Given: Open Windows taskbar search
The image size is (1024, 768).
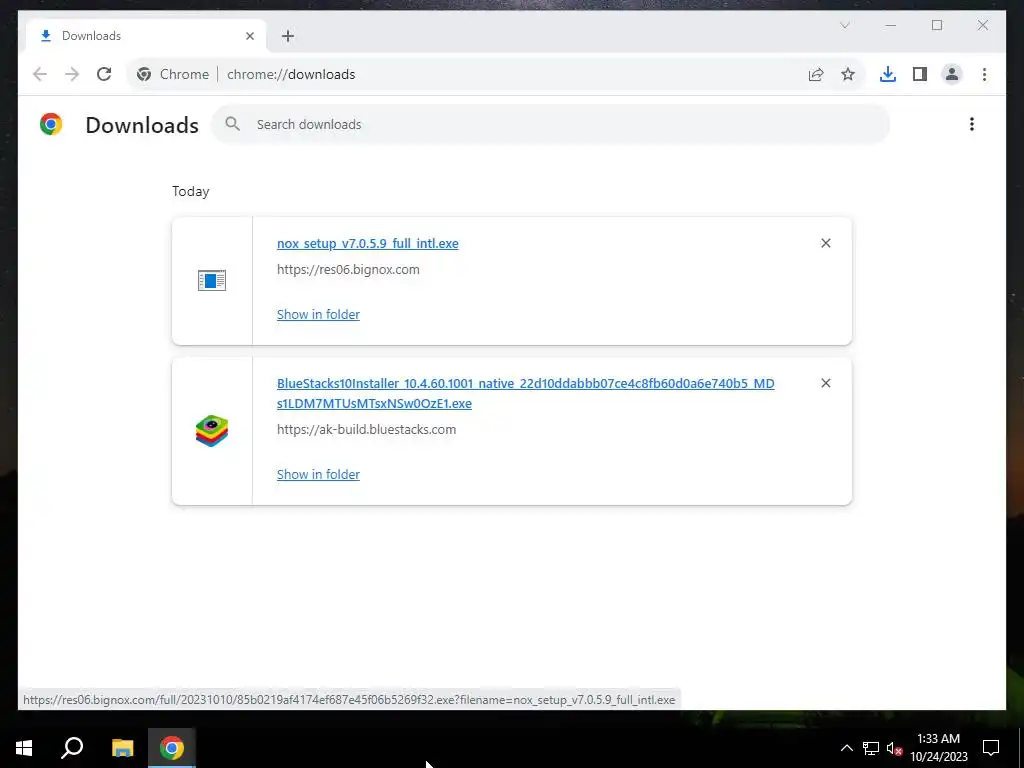Looking at the screenshot, I should [x=72, y=748].
